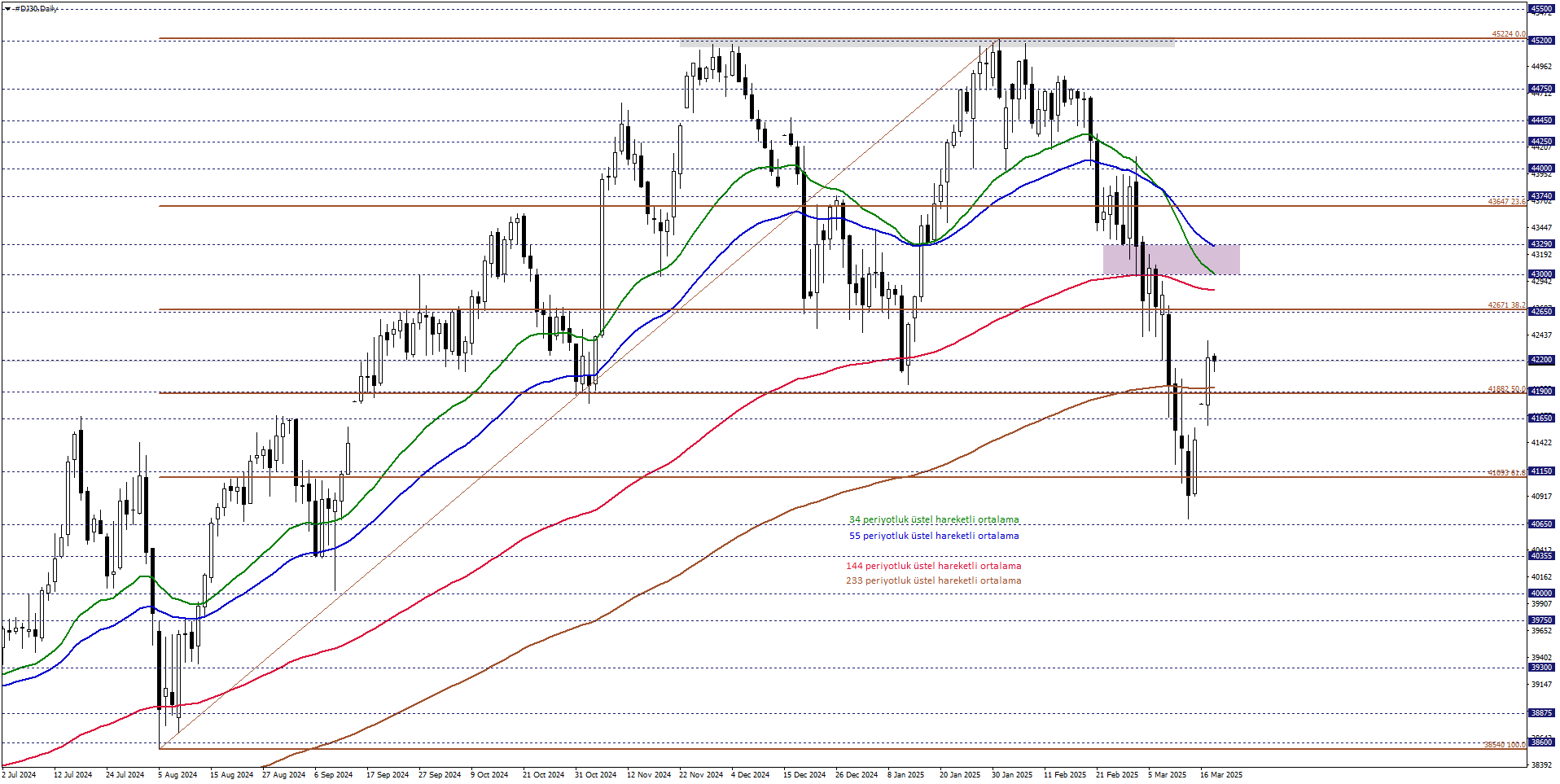The width and height of the screenshot is (1560, 784).
Task: Click the 5 Aug 2024 date label
Action: (177, 775)
